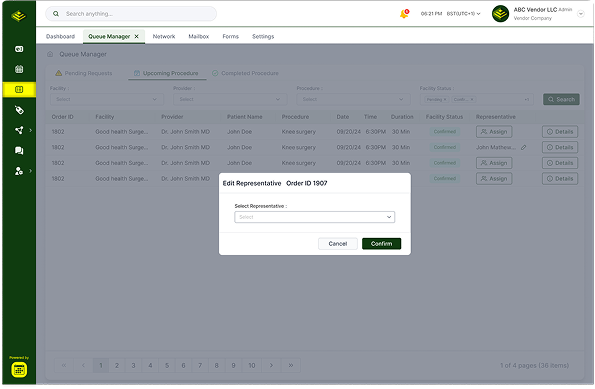Screen dimensions: 595x389
Task: Switch to the Network tab
Action: click(x=164, y=36)
